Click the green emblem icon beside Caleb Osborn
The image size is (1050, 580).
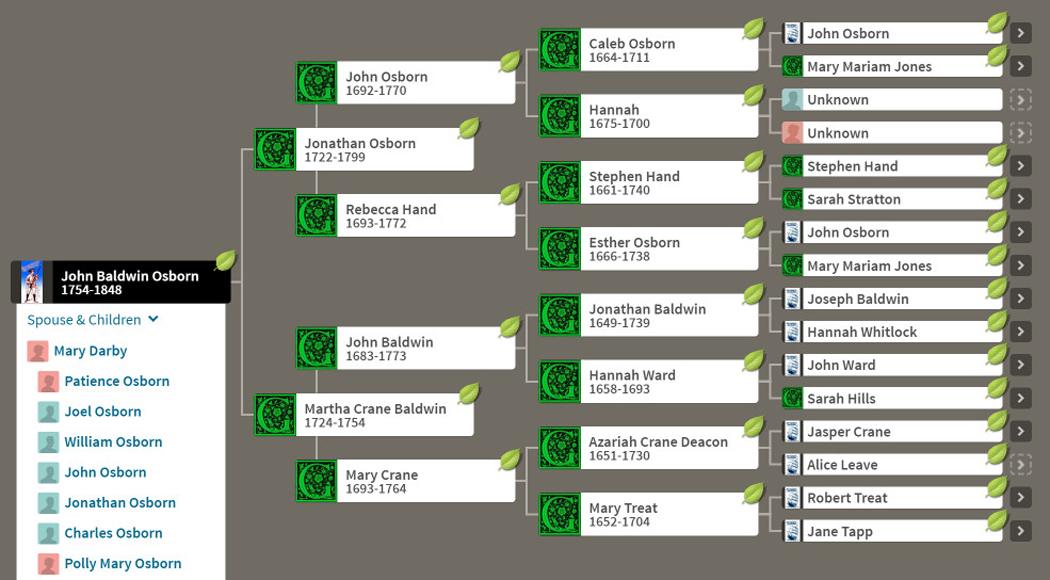pyautogui.click(x=559, y=50)
